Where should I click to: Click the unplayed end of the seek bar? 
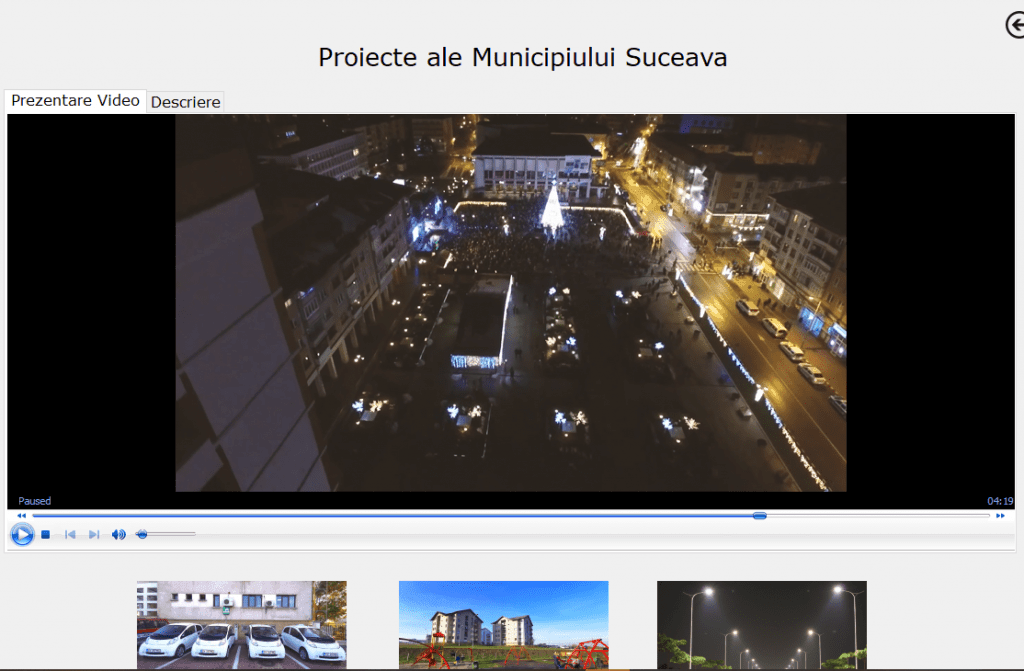click(x=878, y=516)
